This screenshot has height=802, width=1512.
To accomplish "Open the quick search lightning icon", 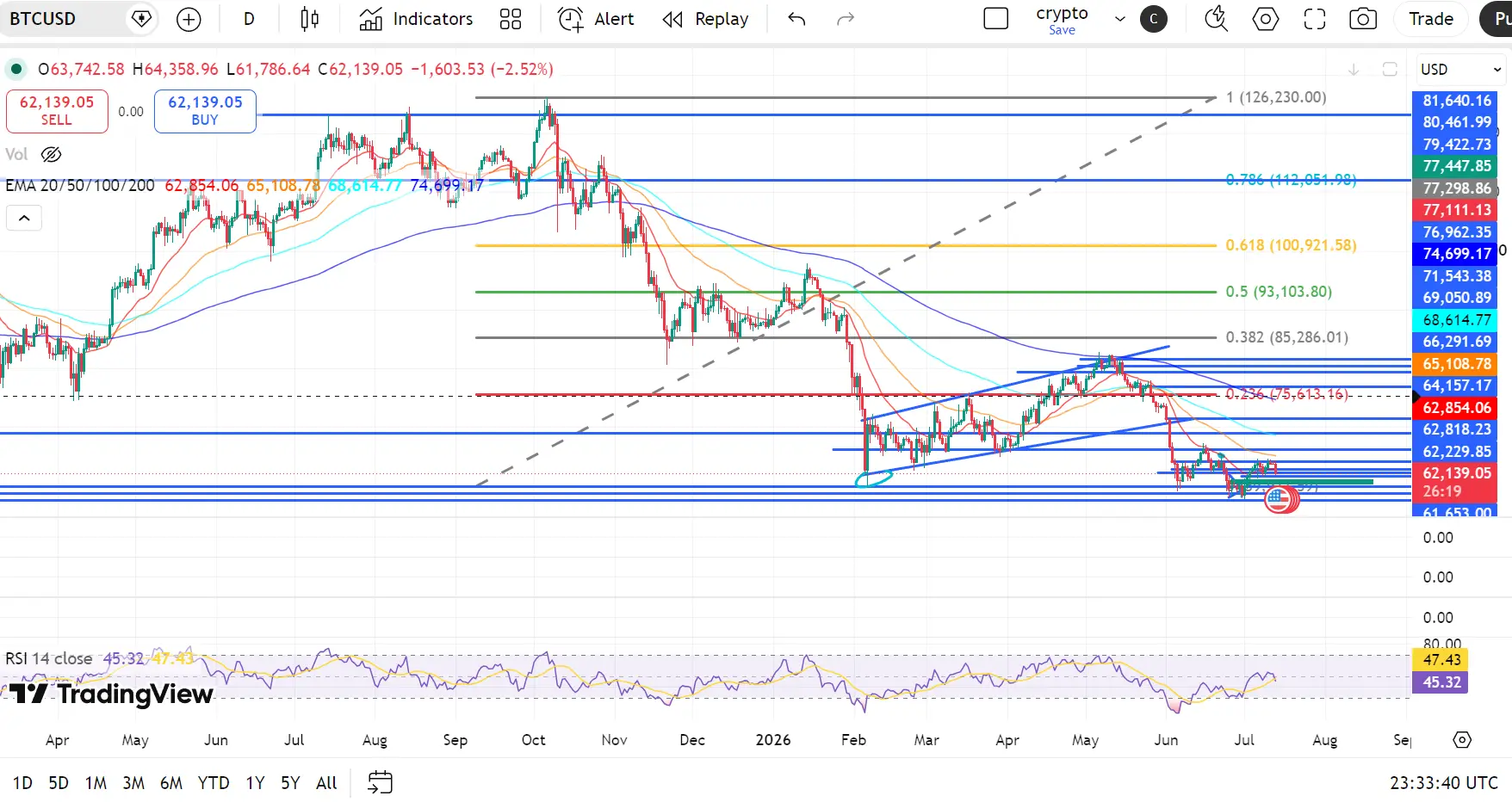I will (x=1216, y=19).
